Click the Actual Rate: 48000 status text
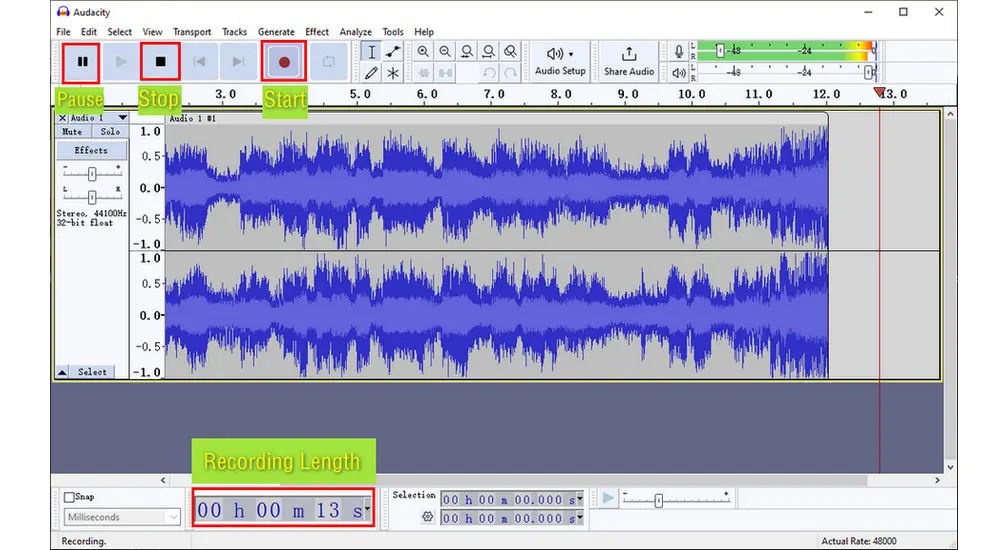 [x=858, y=541]
